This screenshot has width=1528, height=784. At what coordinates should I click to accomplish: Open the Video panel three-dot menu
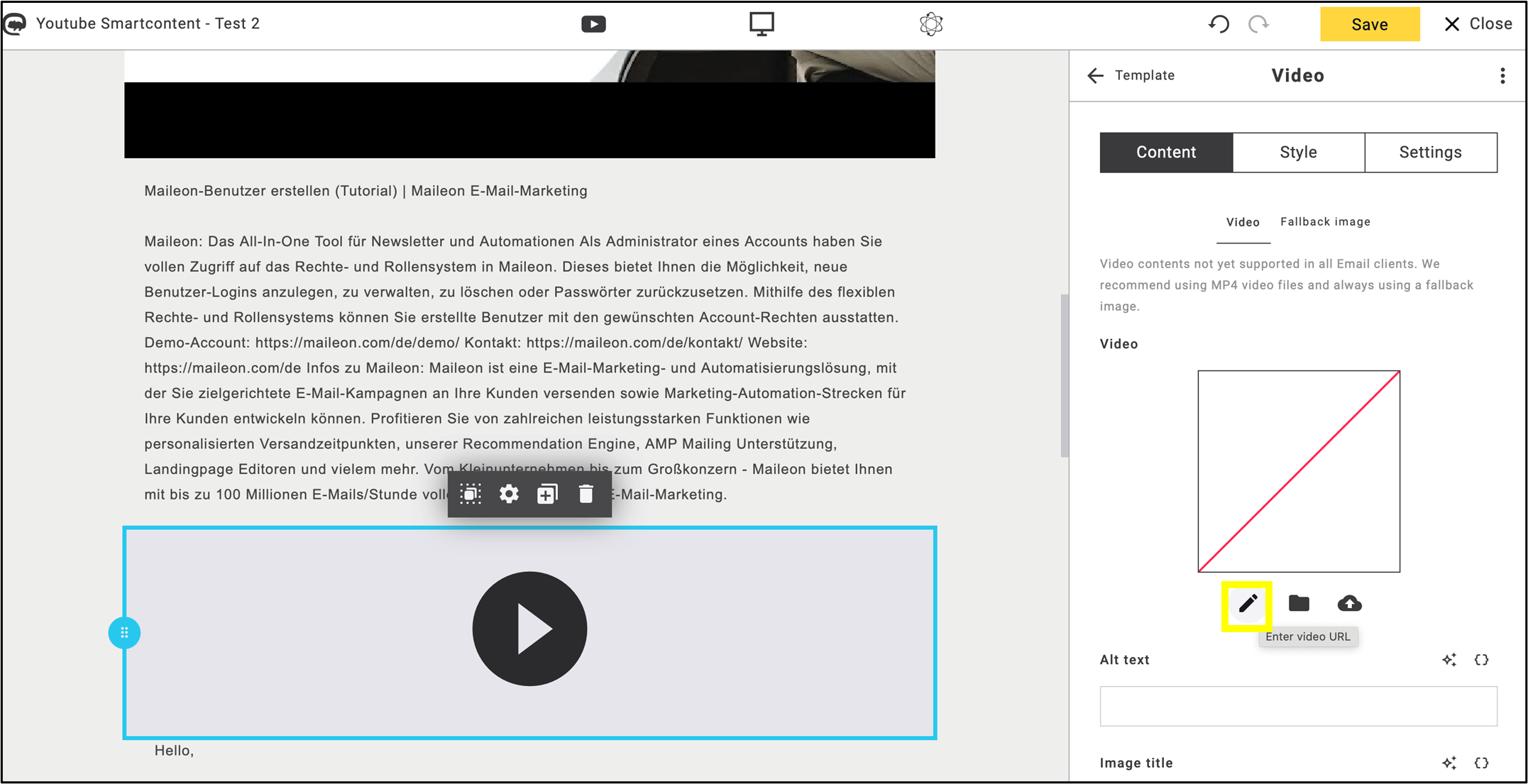pos(1502,76)
